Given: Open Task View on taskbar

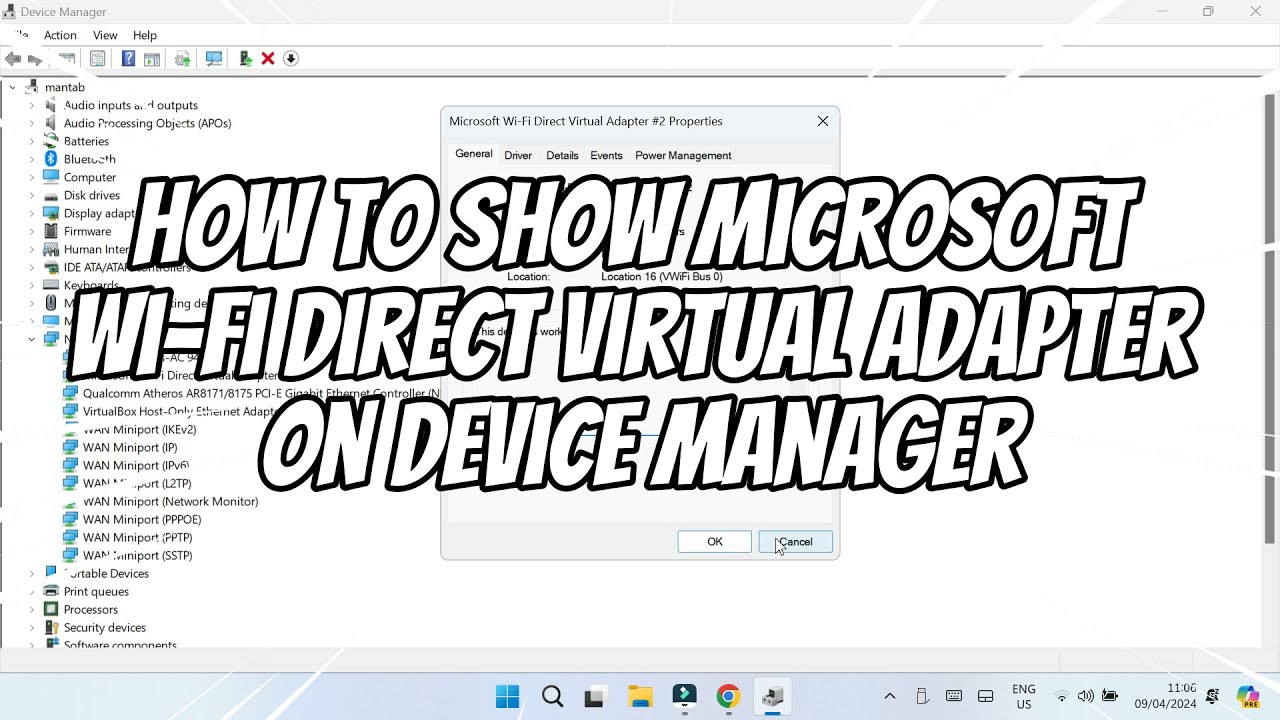Looking at the screenshot, I should click(596, 697).
